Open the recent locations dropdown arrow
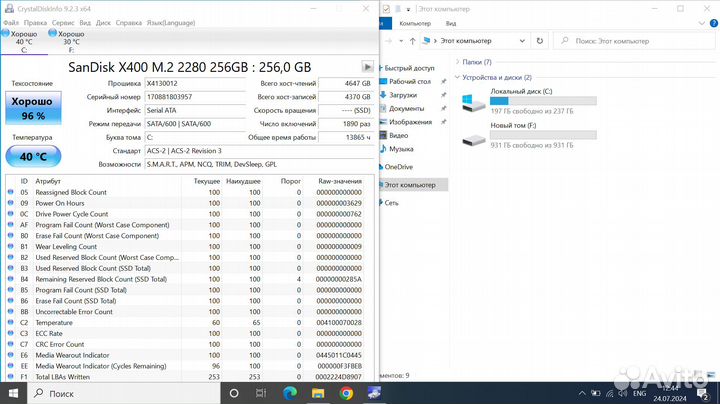The width and height of the screenshot is (720, 404). pyautogui.click(x=401, y=41)
